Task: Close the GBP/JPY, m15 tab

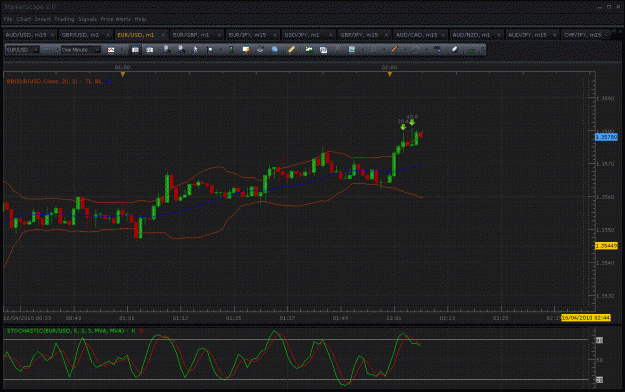Action: [386, 35]
